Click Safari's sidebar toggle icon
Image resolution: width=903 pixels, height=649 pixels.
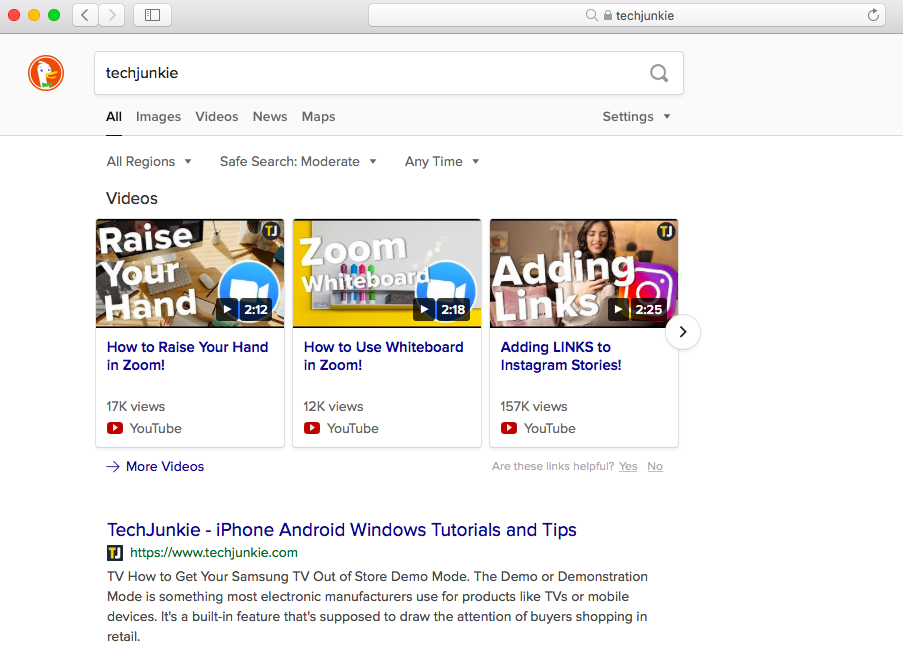coord(151,15)
